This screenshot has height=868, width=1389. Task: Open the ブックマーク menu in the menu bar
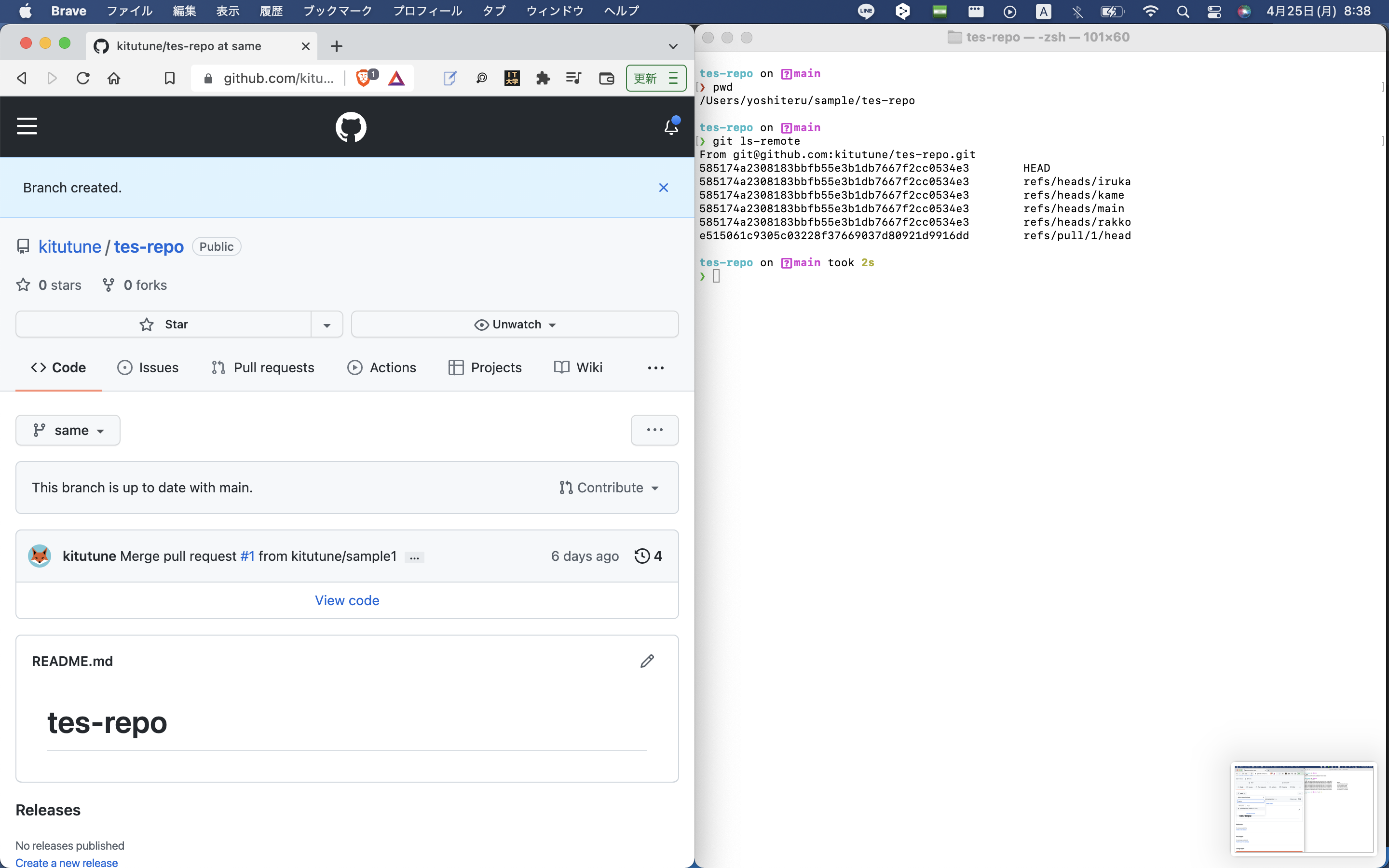click(x=338, y=10)
